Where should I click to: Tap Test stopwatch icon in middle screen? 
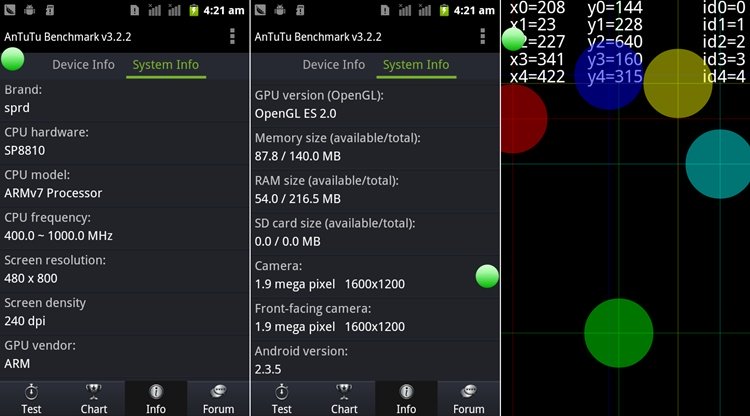(x=282, y=391)
